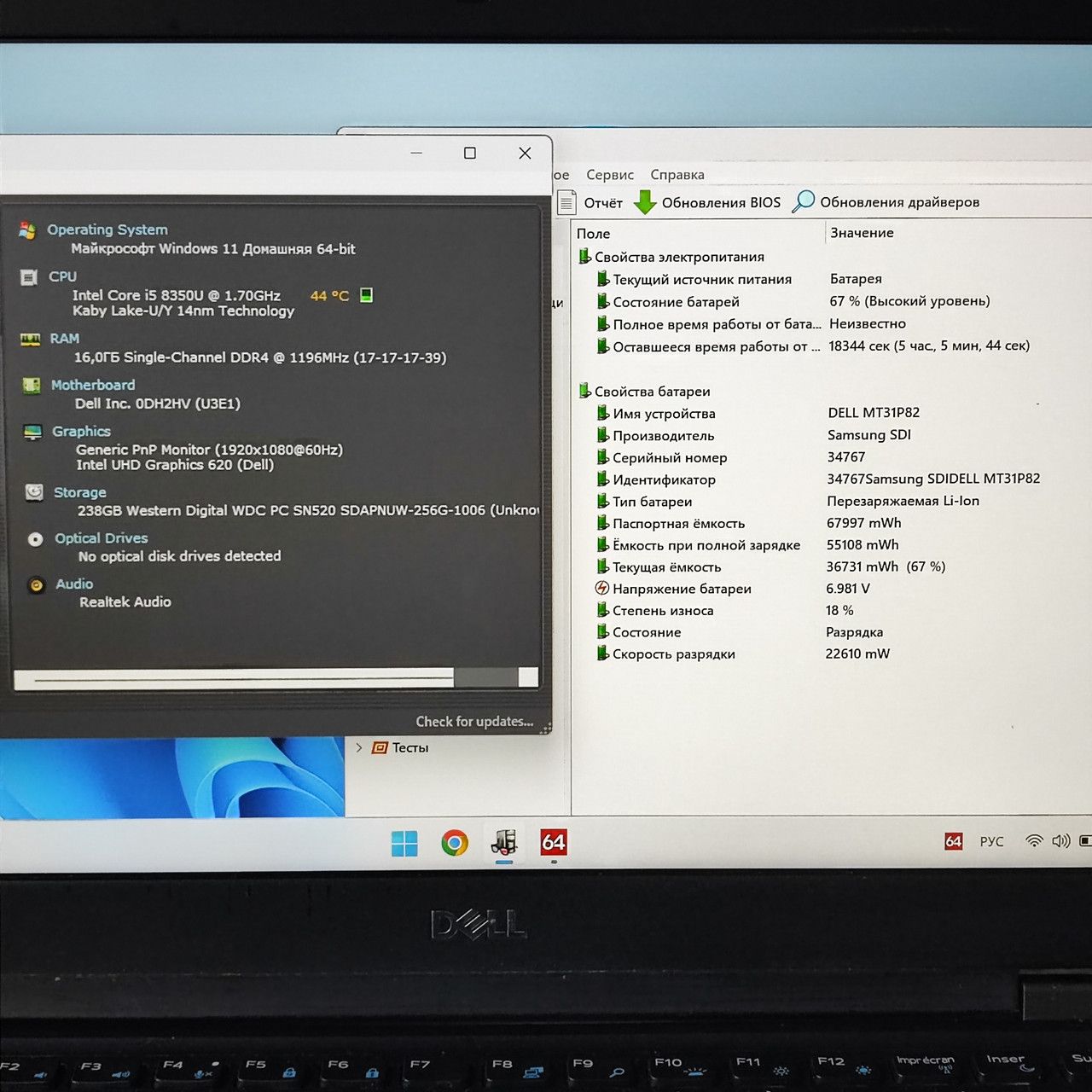Expand the Тесты node in the AIDA64 tree

pos(359,748)
